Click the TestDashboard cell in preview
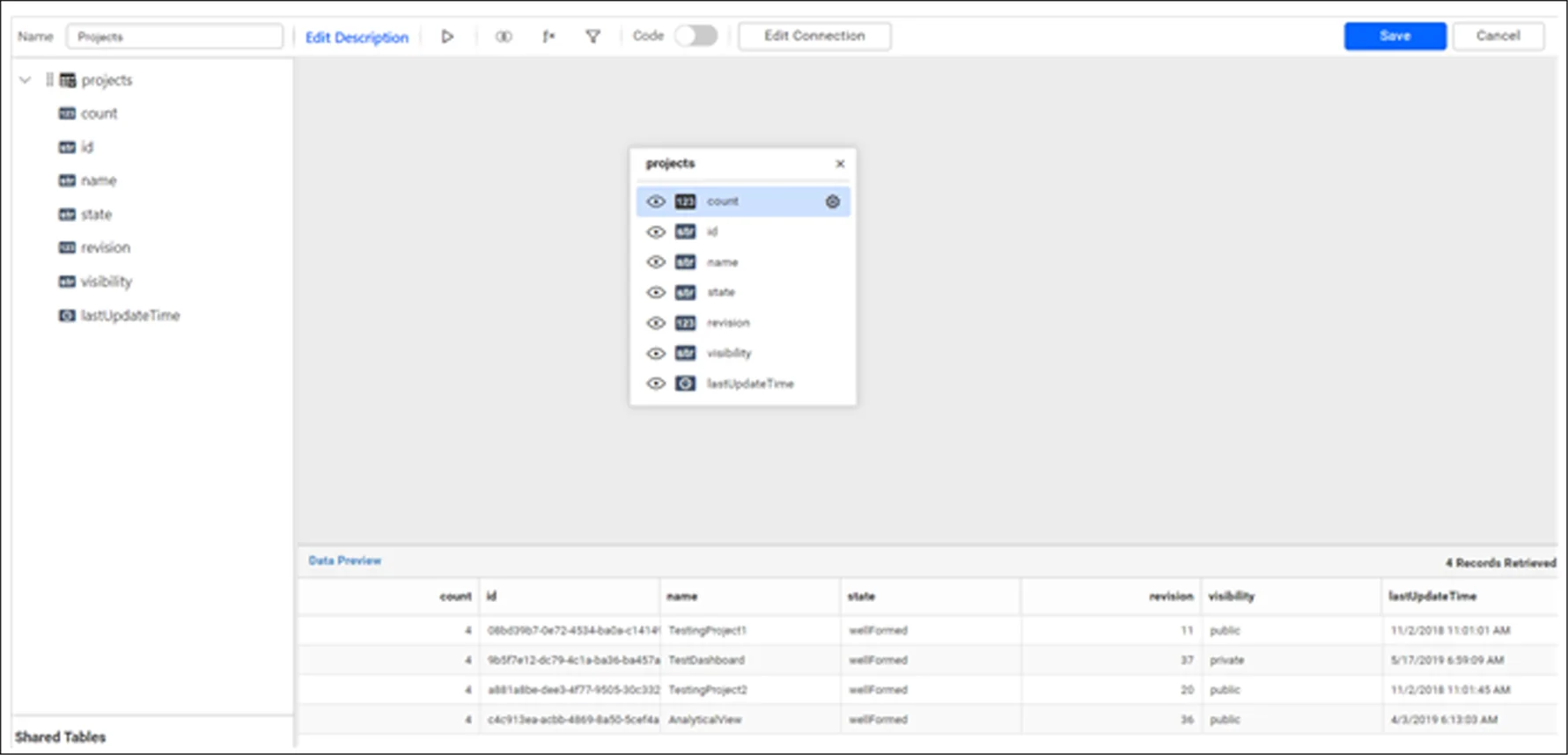Screen dimensions: 1568x755 [706, 660]
